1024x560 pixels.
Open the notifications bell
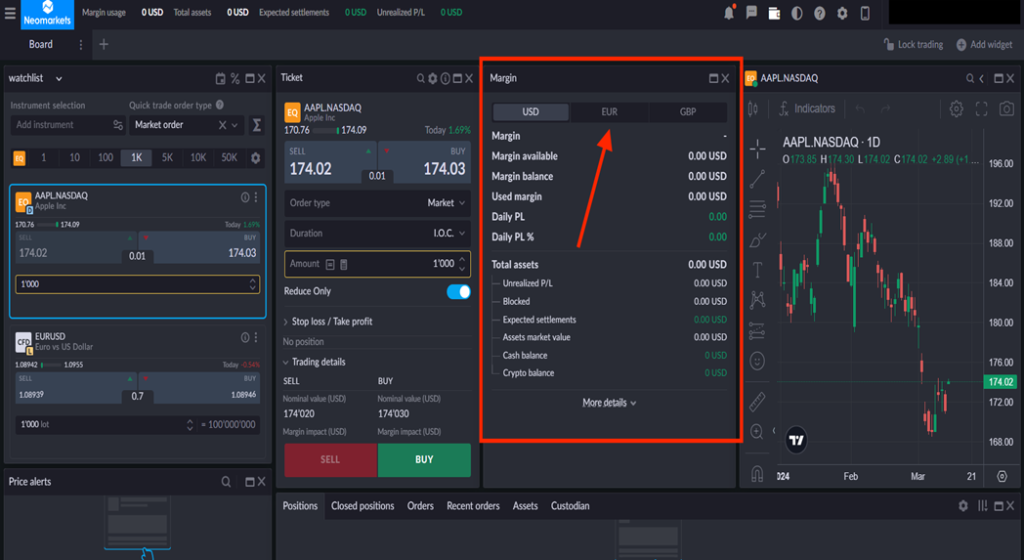pyautogui.click(x=729, y=13)
